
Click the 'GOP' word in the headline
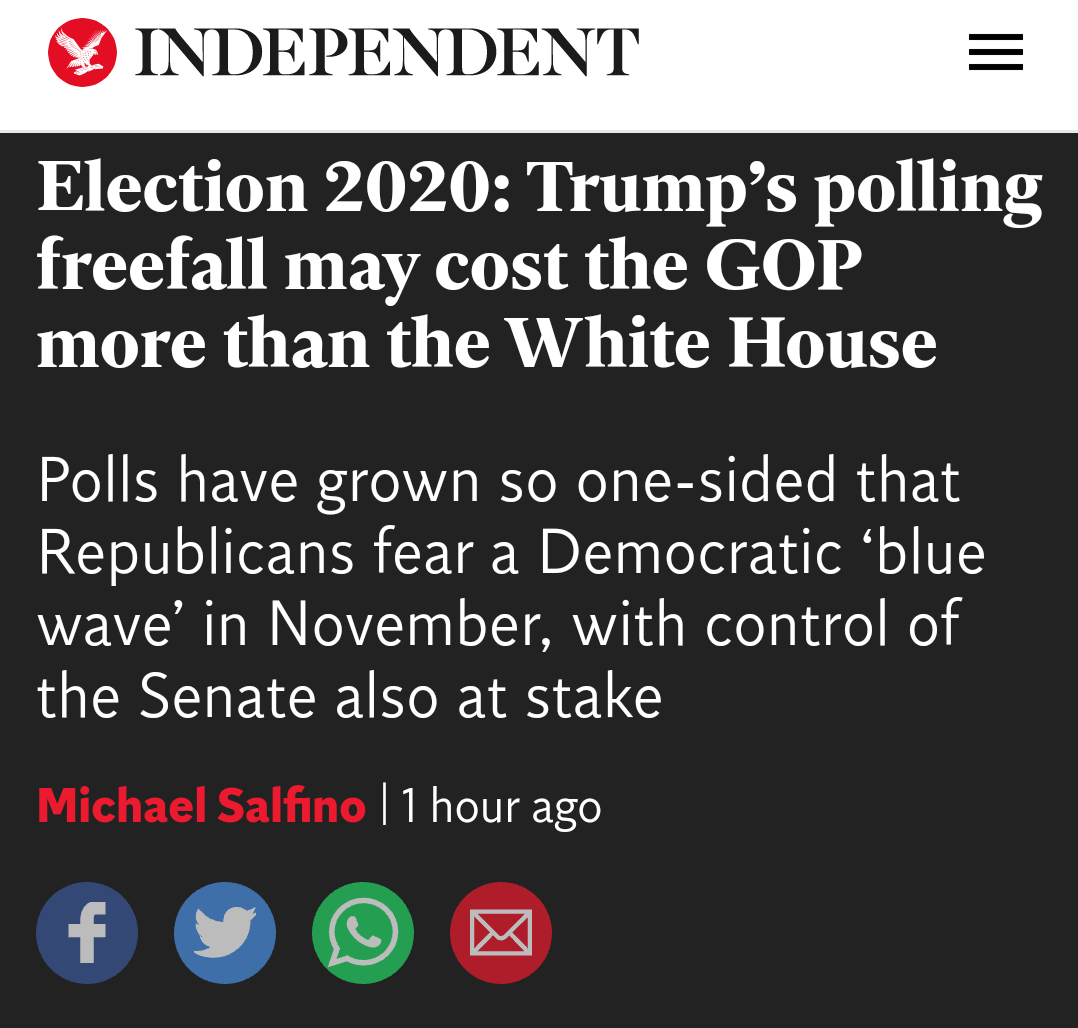click(784, 265)
